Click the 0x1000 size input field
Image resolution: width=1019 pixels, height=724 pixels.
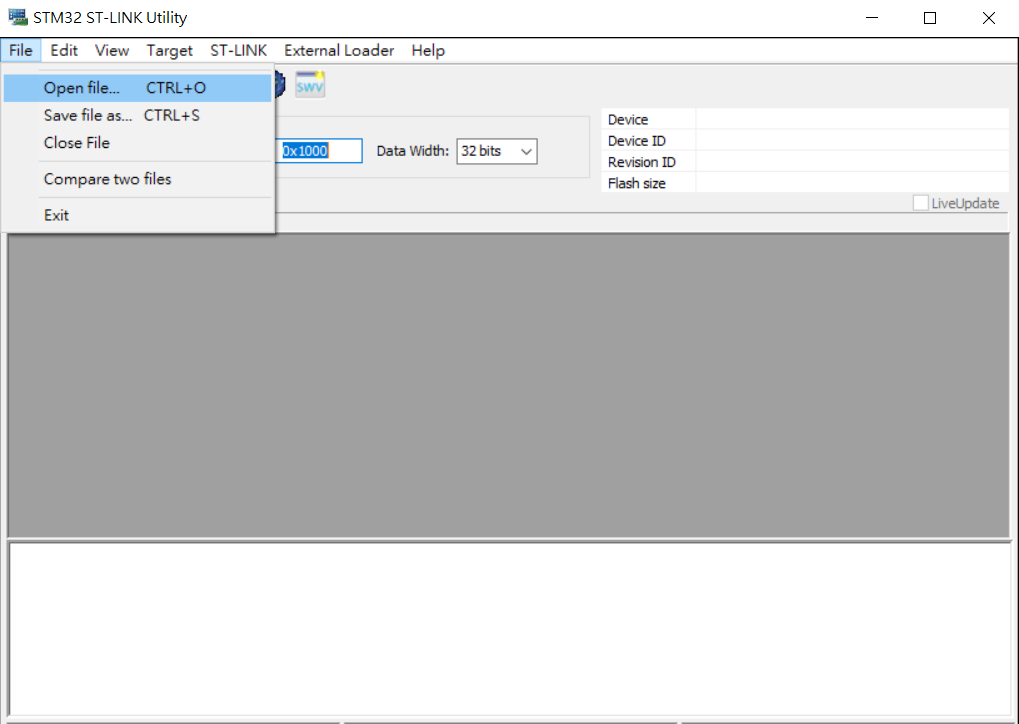(x=318, y=151)
